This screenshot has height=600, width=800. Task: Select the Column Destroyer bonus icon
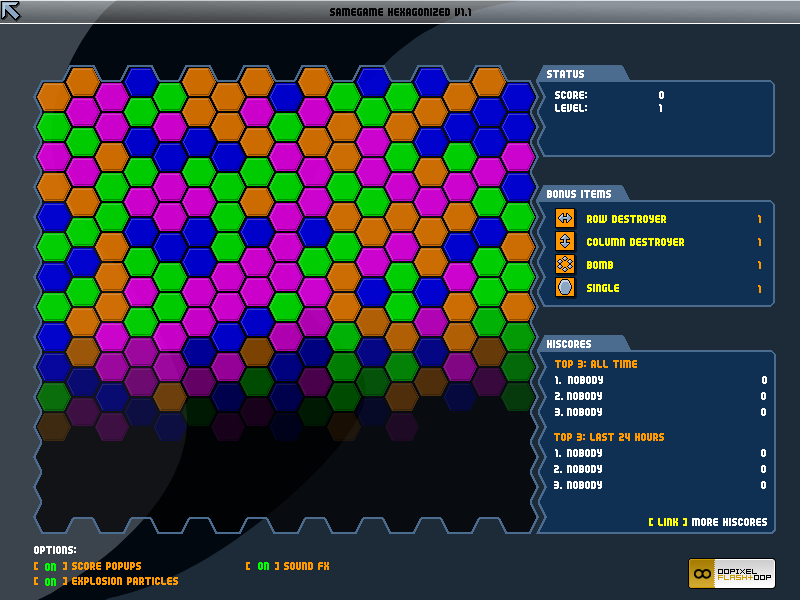pos(565,241)
